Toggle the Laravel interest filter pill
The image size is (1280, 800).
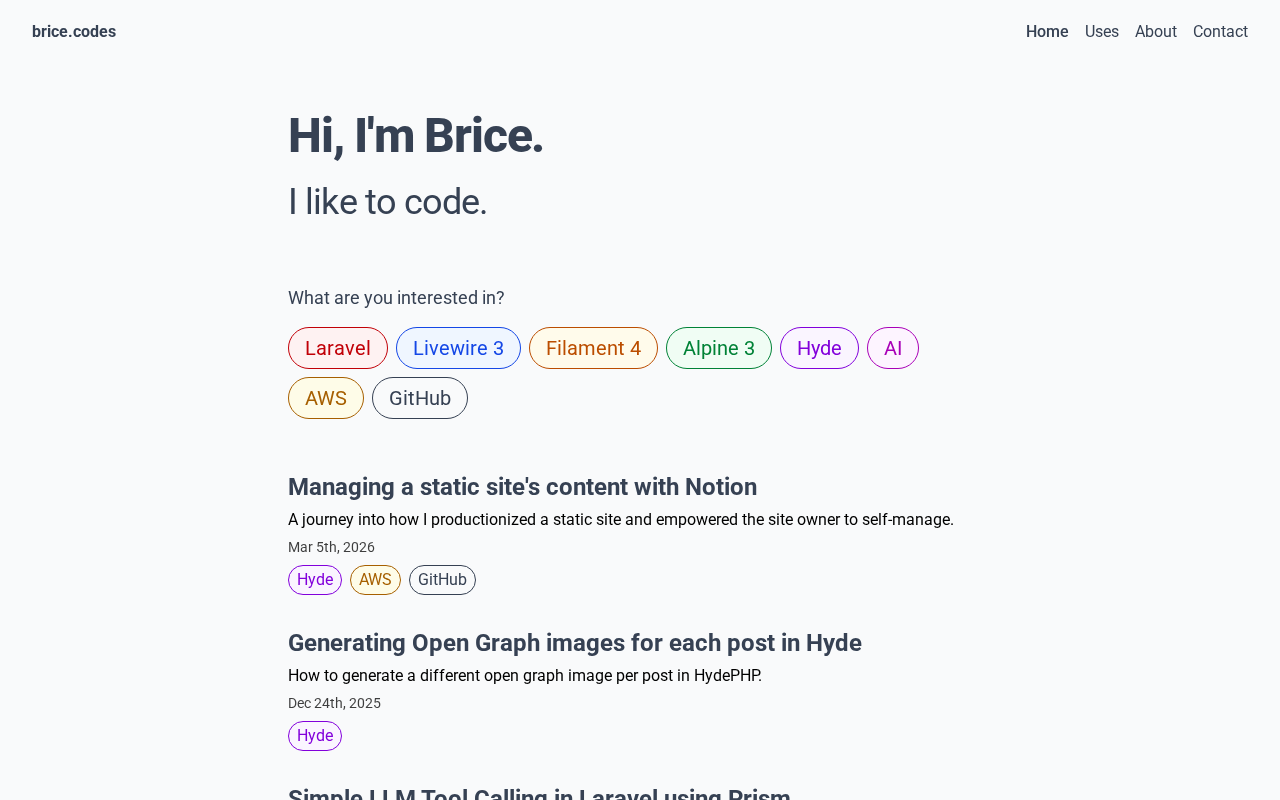[x=338, y=348]
